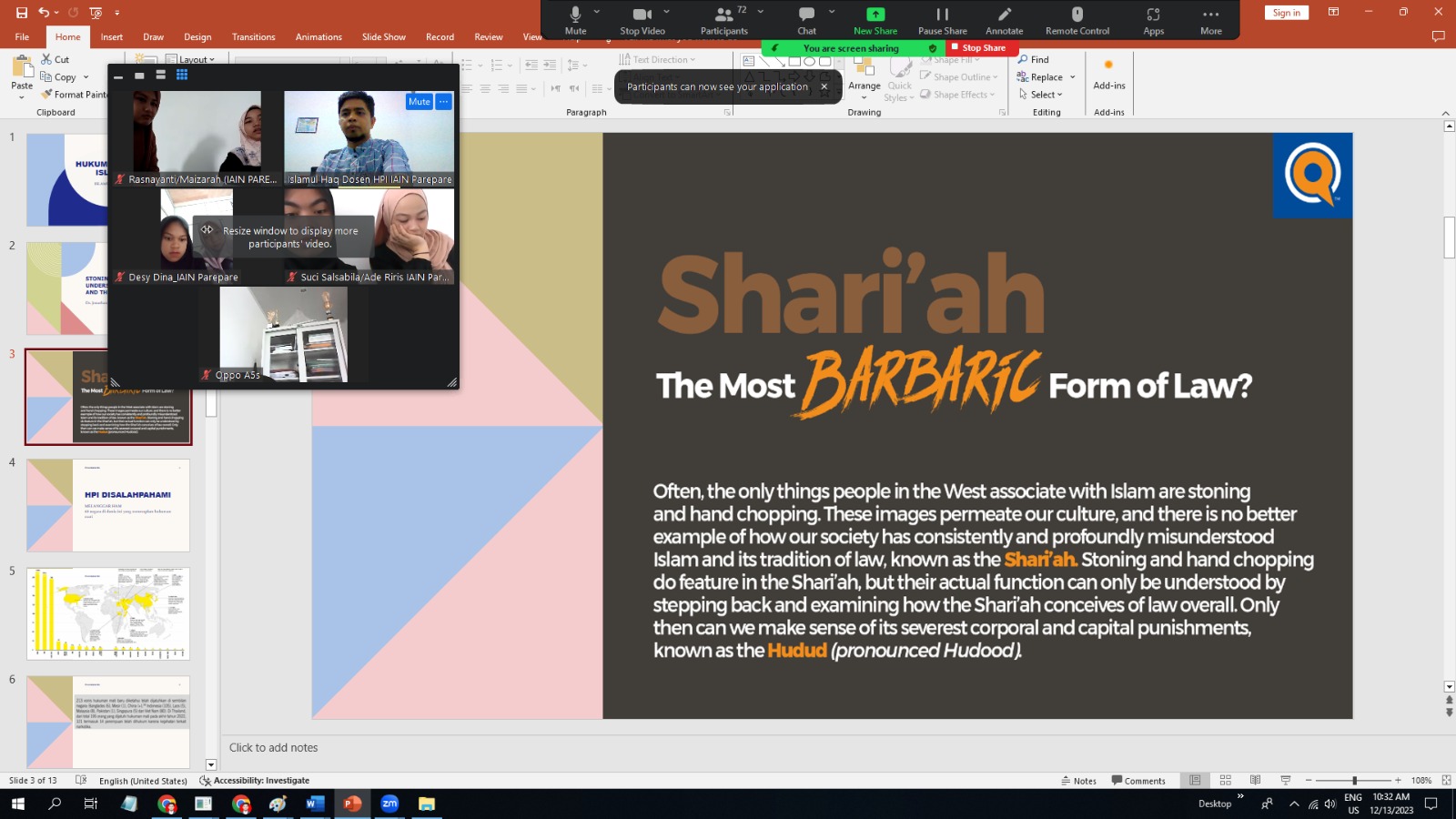
Task: Open the Annotate pencil tool
Action: (1004, 15)
